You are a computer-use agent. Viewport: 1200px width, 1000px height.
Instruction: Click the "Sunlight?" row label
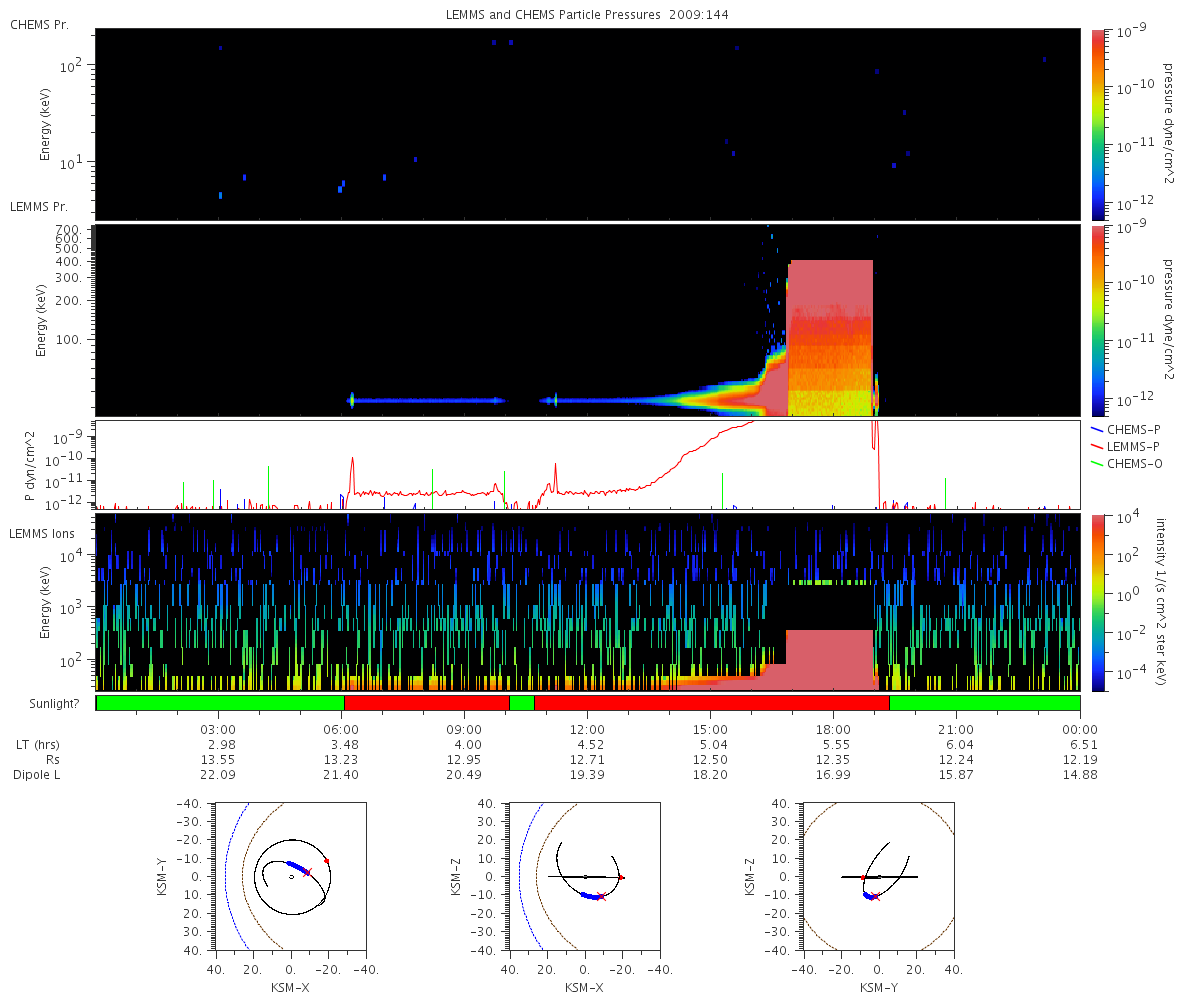pos(44,704)
